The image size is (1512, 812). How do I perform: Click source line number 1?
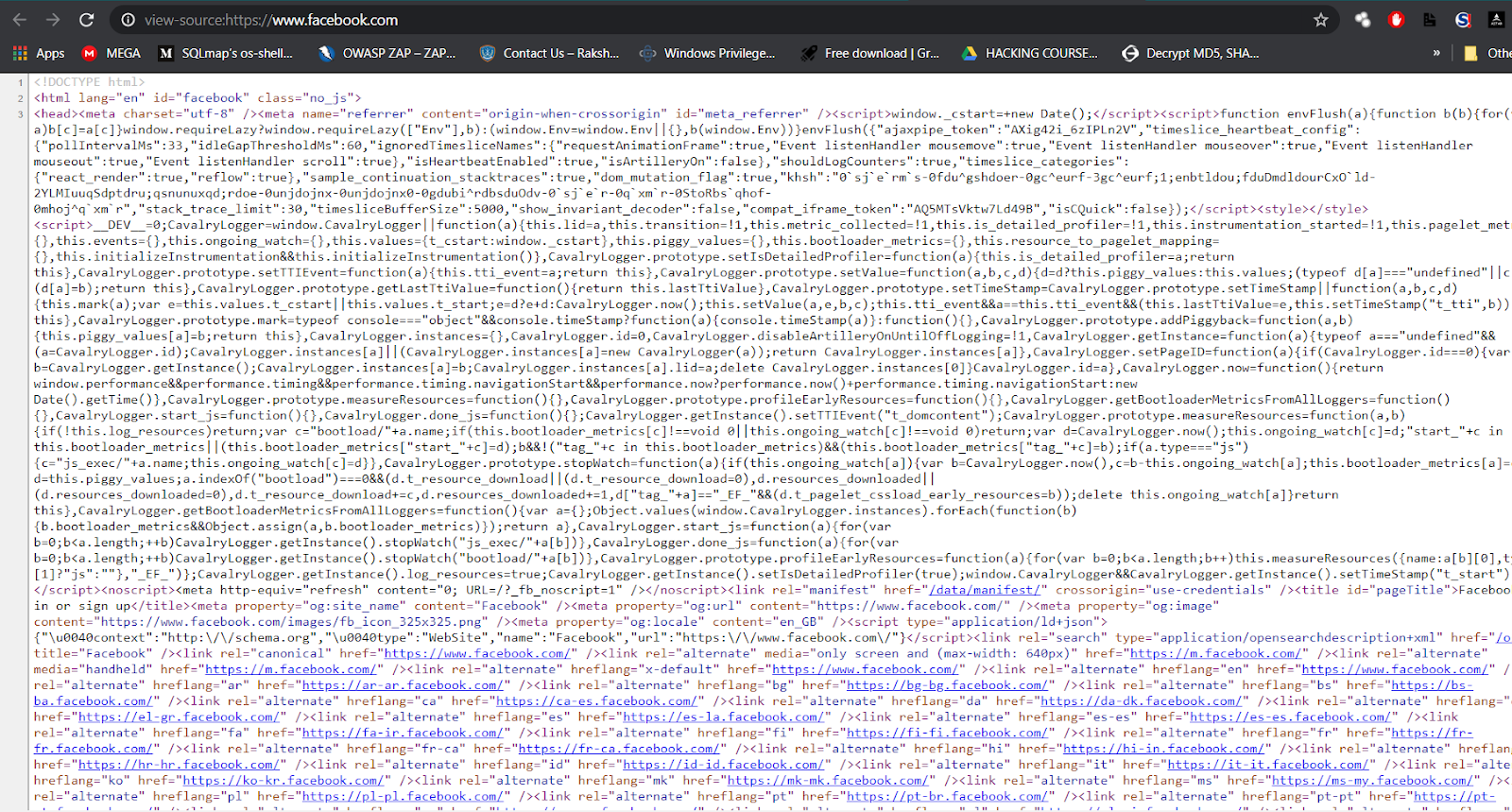pos(20,82)
